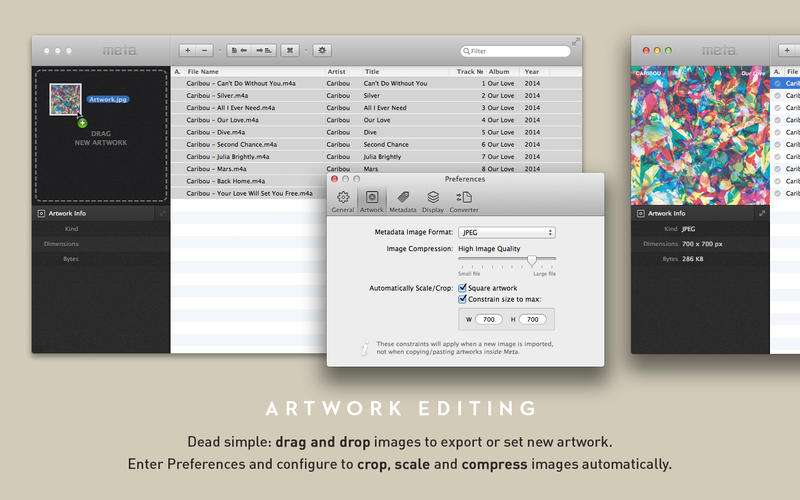Click the add files plus button
Image resolution: width=800 pixels, height=500 pixels.
188,50
